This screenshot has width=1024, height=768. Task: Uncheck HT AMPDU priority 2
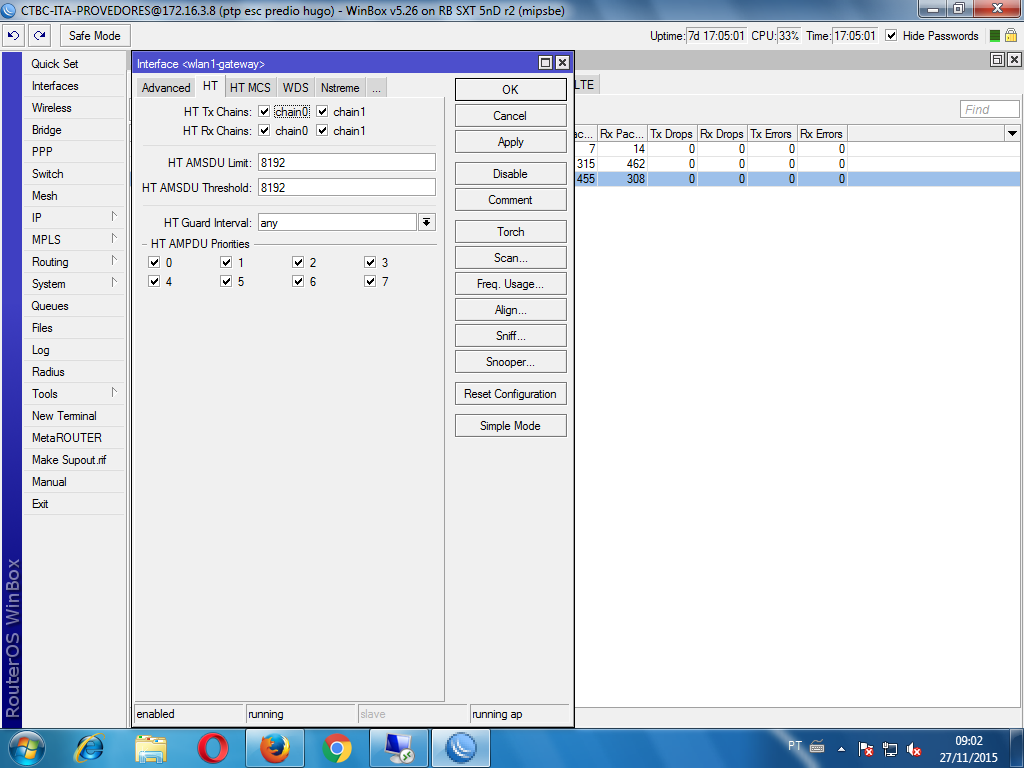click(x=298, y=263)
